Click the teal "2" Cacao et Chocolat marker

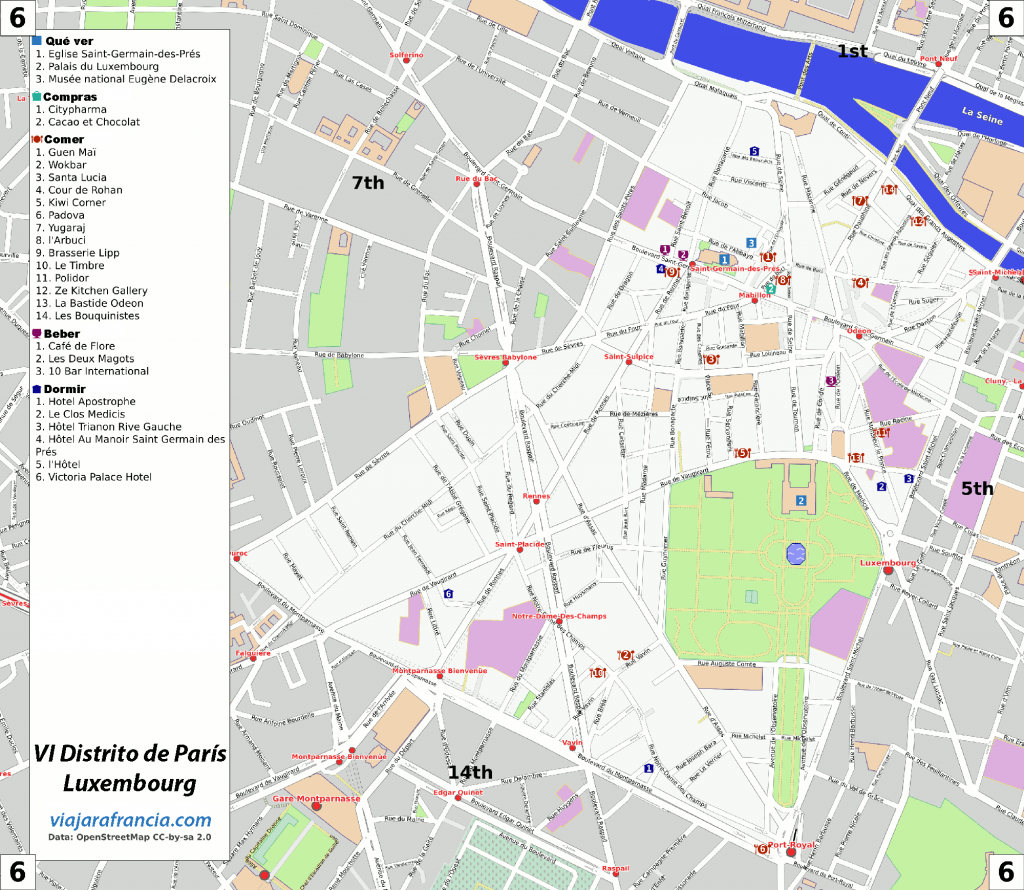pyautogui.click(x=771, y=288)
